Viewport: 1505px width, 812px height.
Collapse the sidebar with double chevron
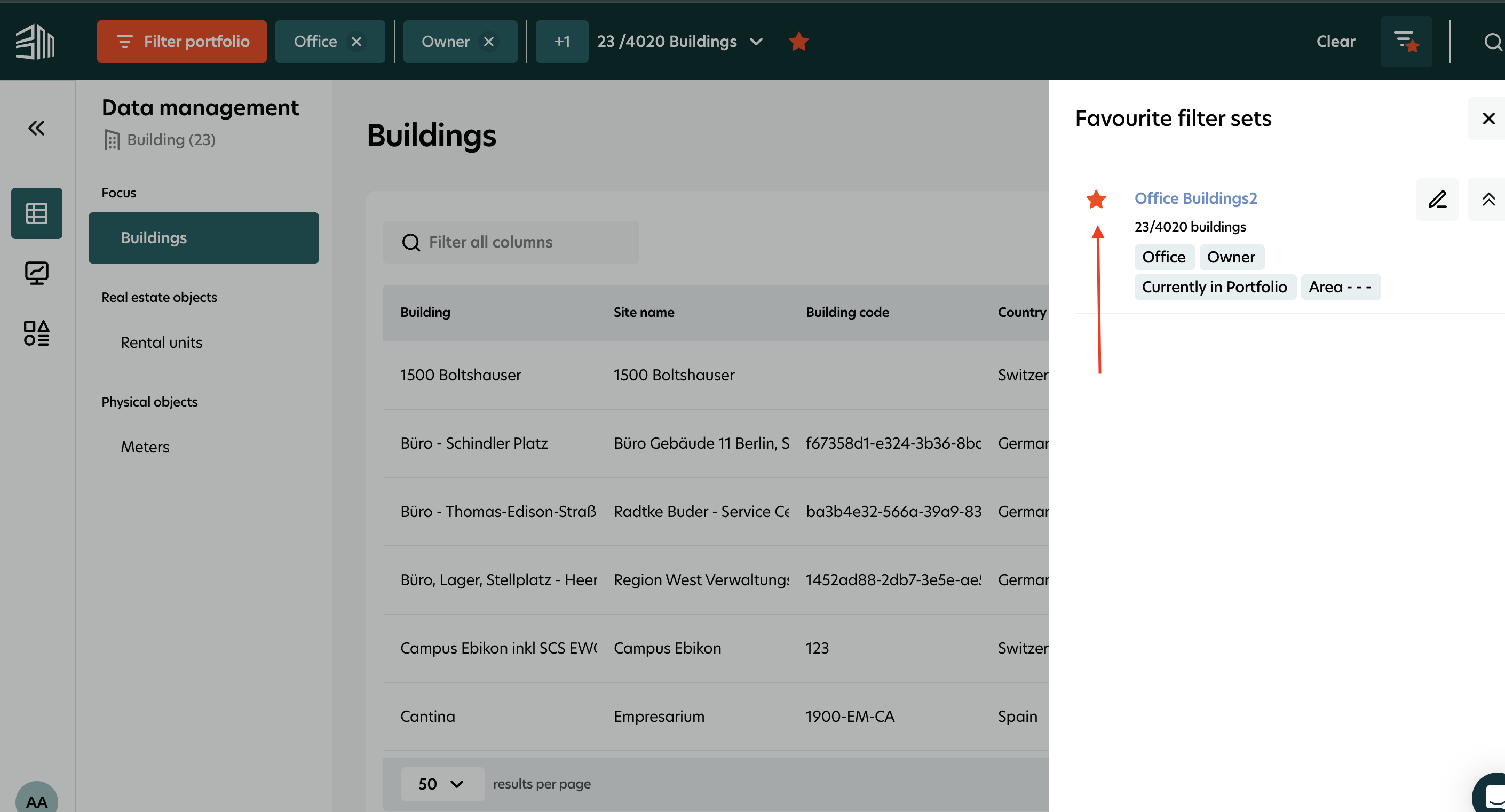(x=37, y=128)
